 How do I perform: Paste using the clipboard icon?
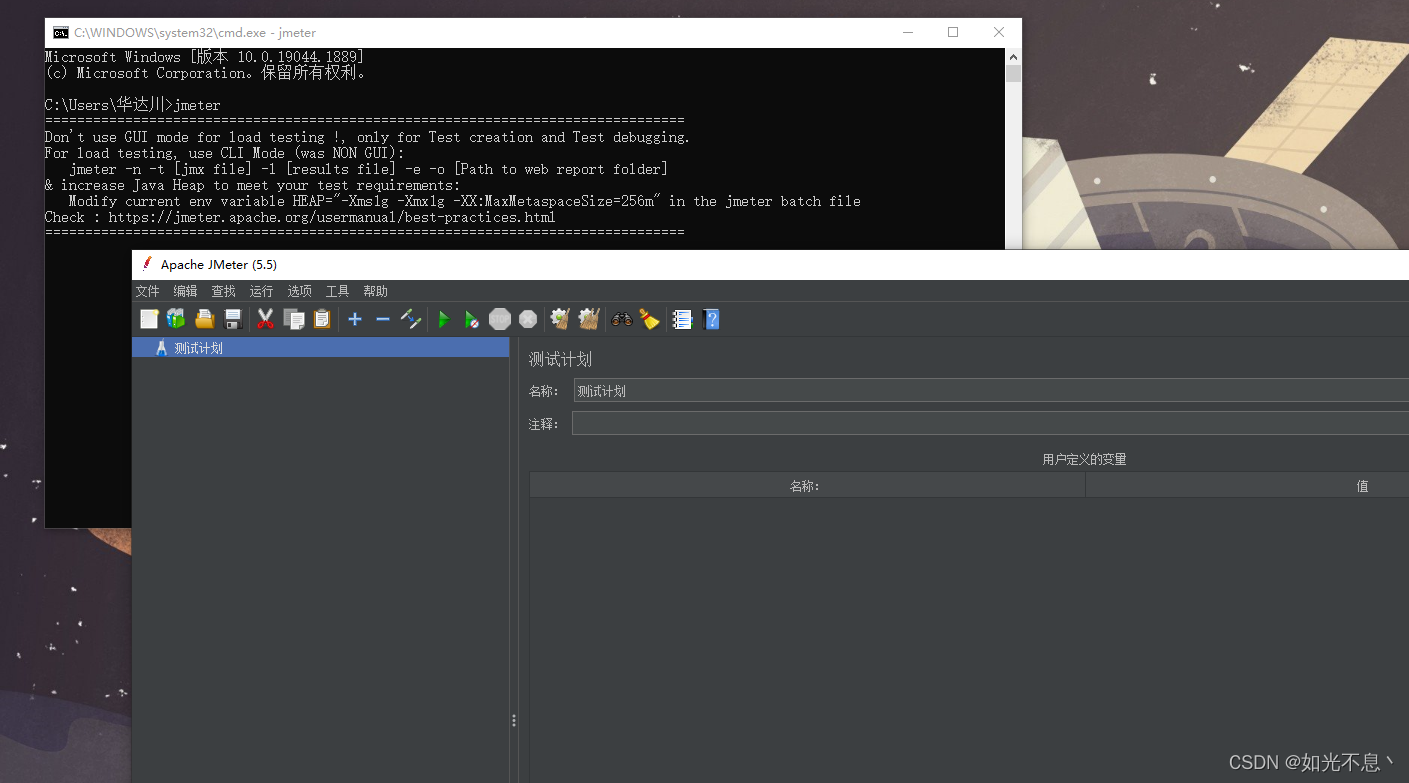coord(322,319)
